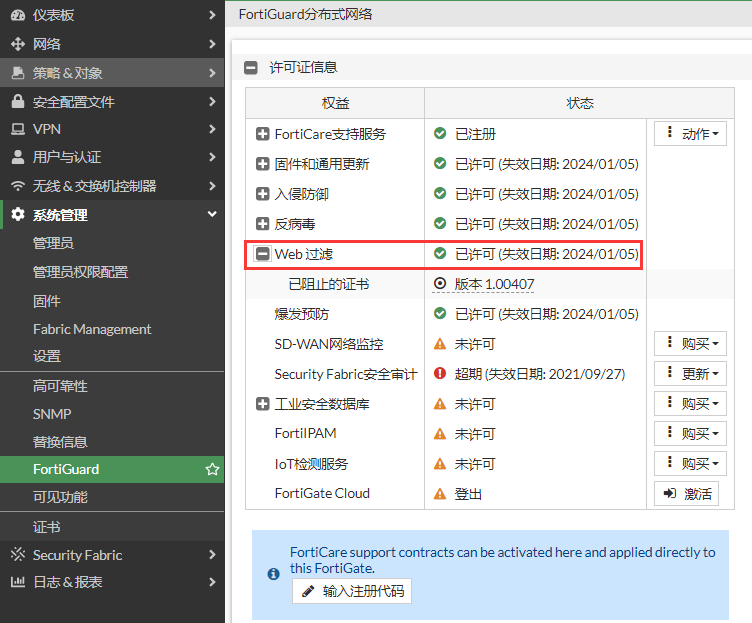This screenshot has height=623, width=752.
Task: Click the 版本 1.00407 version text
Action: point(494,284)
